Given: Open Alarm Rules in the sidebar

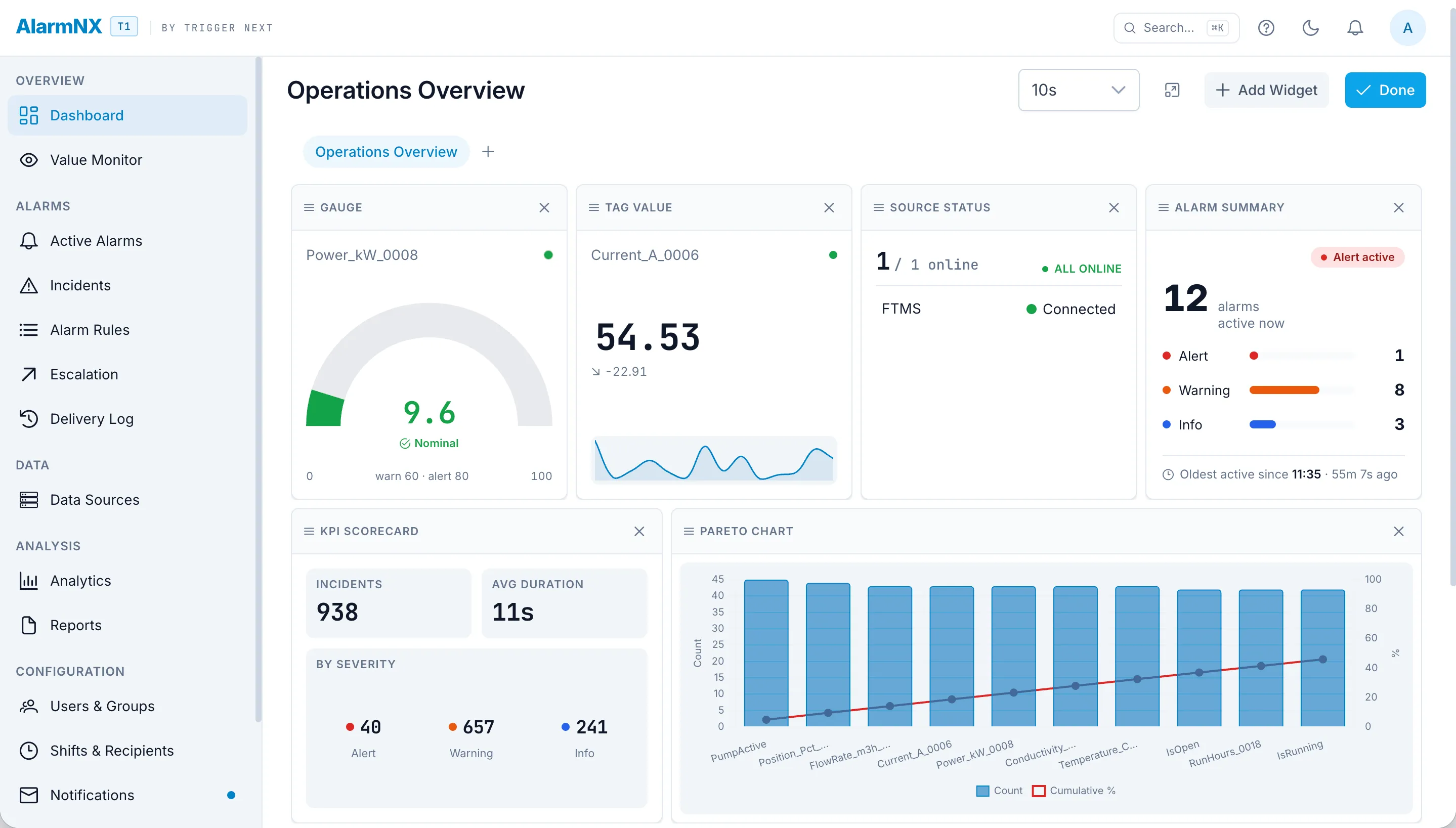Looking at the screenshot, I should [127, 330].
